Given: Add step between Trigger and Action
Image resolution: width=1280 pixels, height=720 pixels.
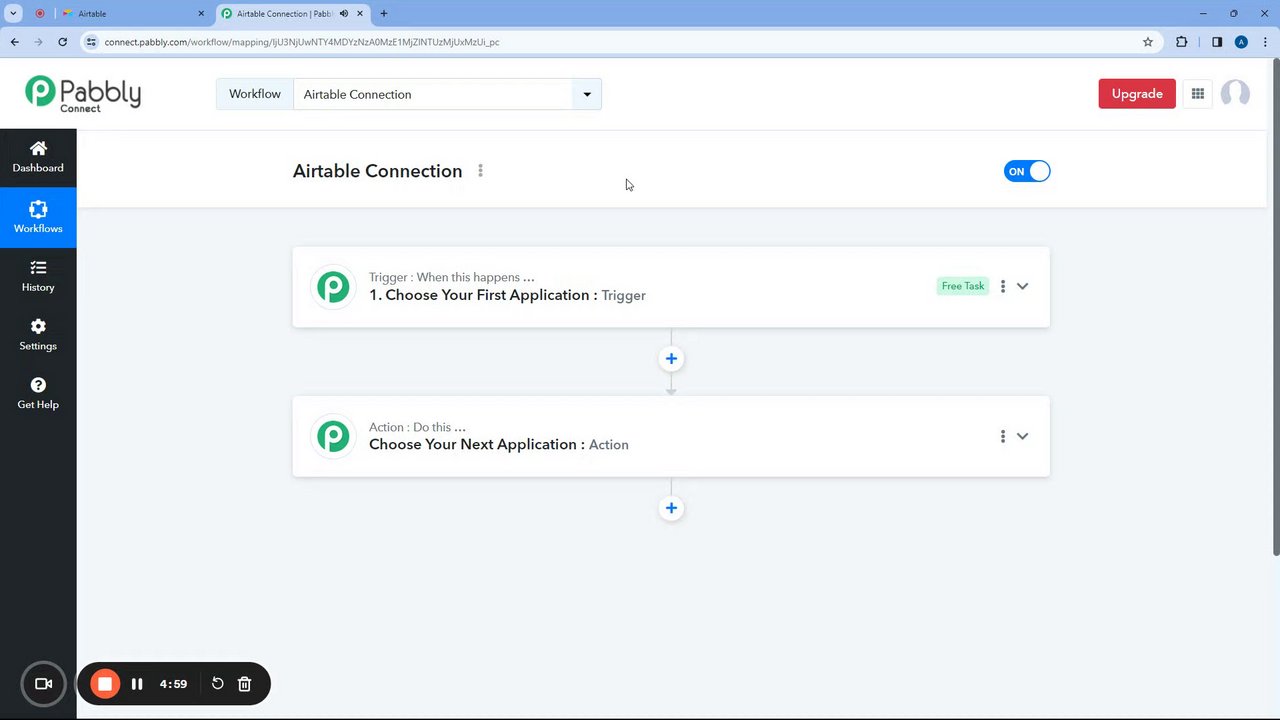Looking at the screenshot, I should [x=671, y=359].
